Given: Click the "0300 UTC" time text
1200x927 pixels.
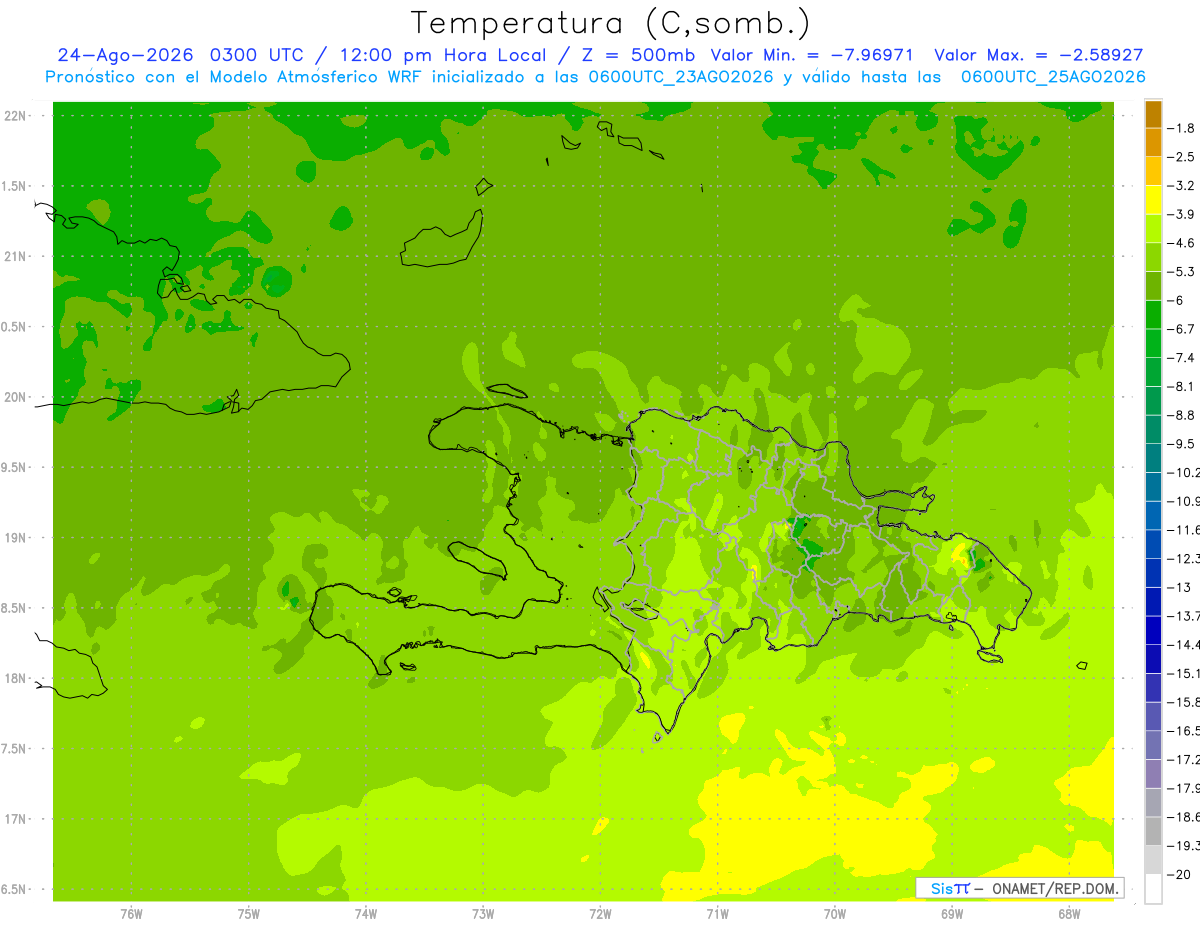Looking at the screenshot, I should tap(258, 55).
